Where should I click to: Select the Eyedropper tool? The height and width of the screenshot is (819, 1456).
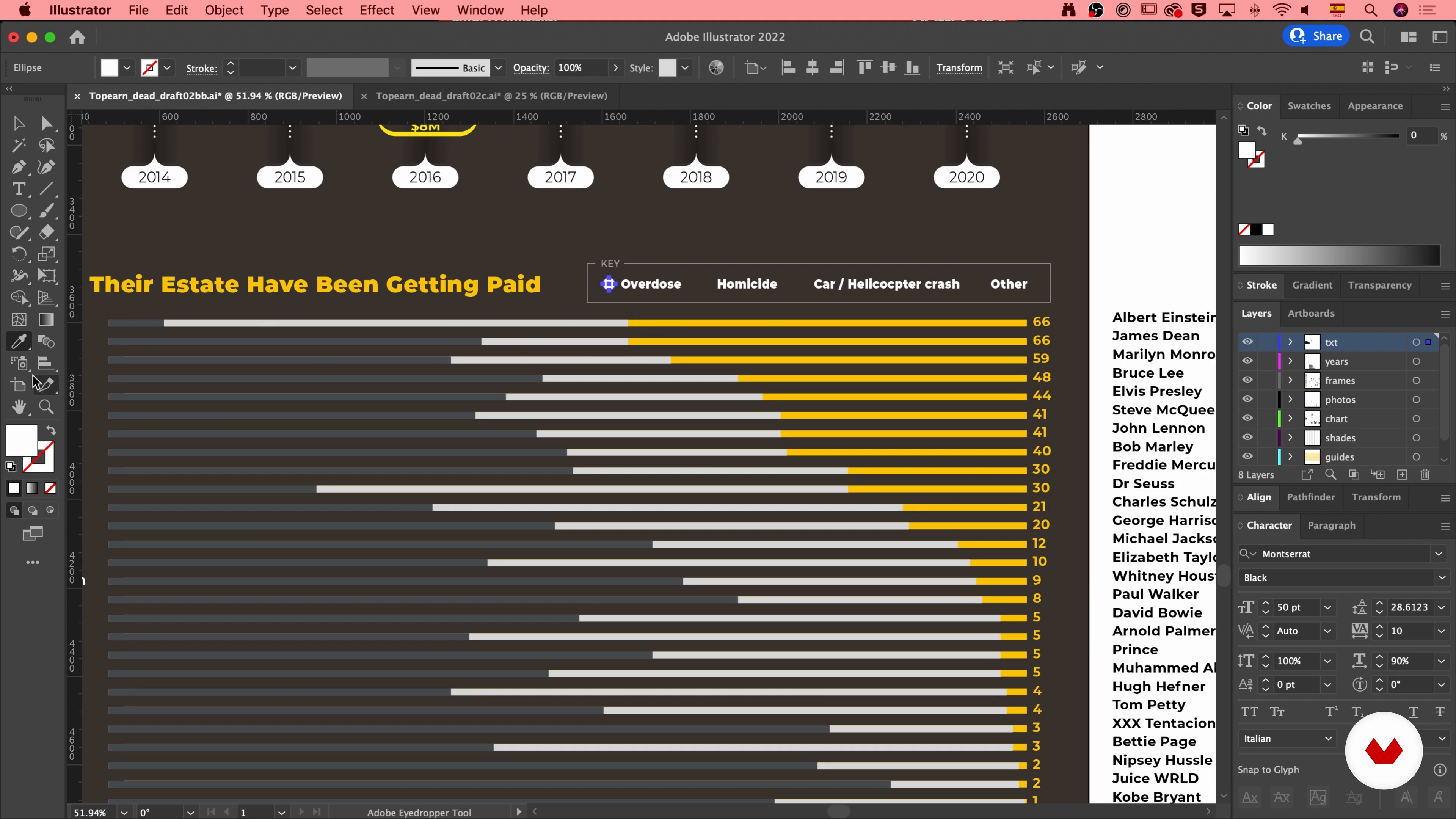click(19, 341)
